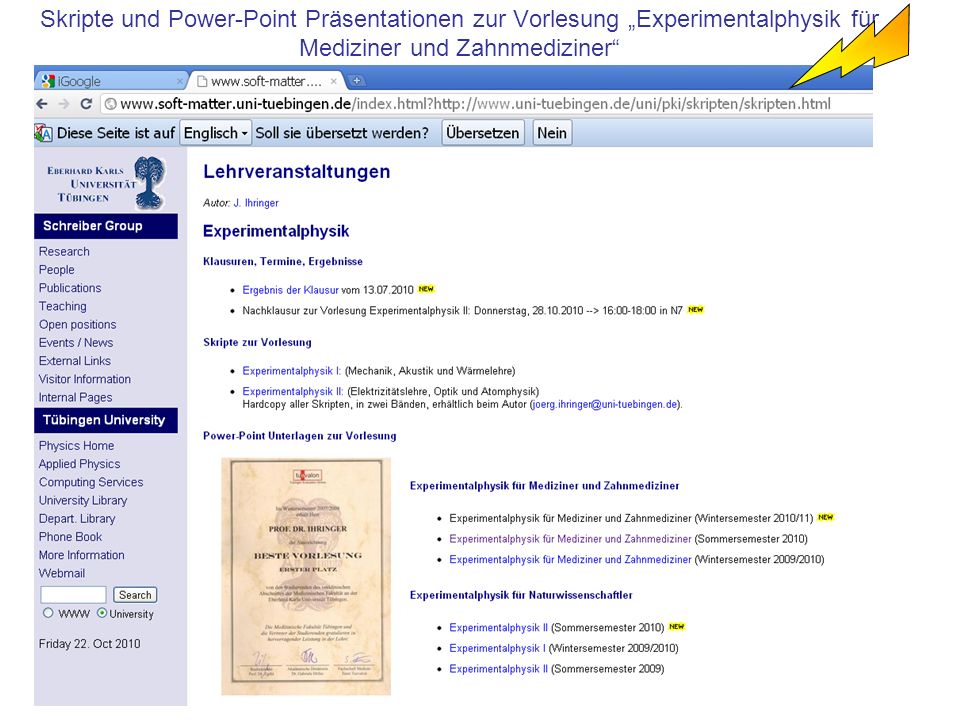The width and height of the screenshot is (960, 720).
Task: Open Mediziner und Zahnmediziner Wintersemester 2009/2010 link
Action: tap(570, 560)
